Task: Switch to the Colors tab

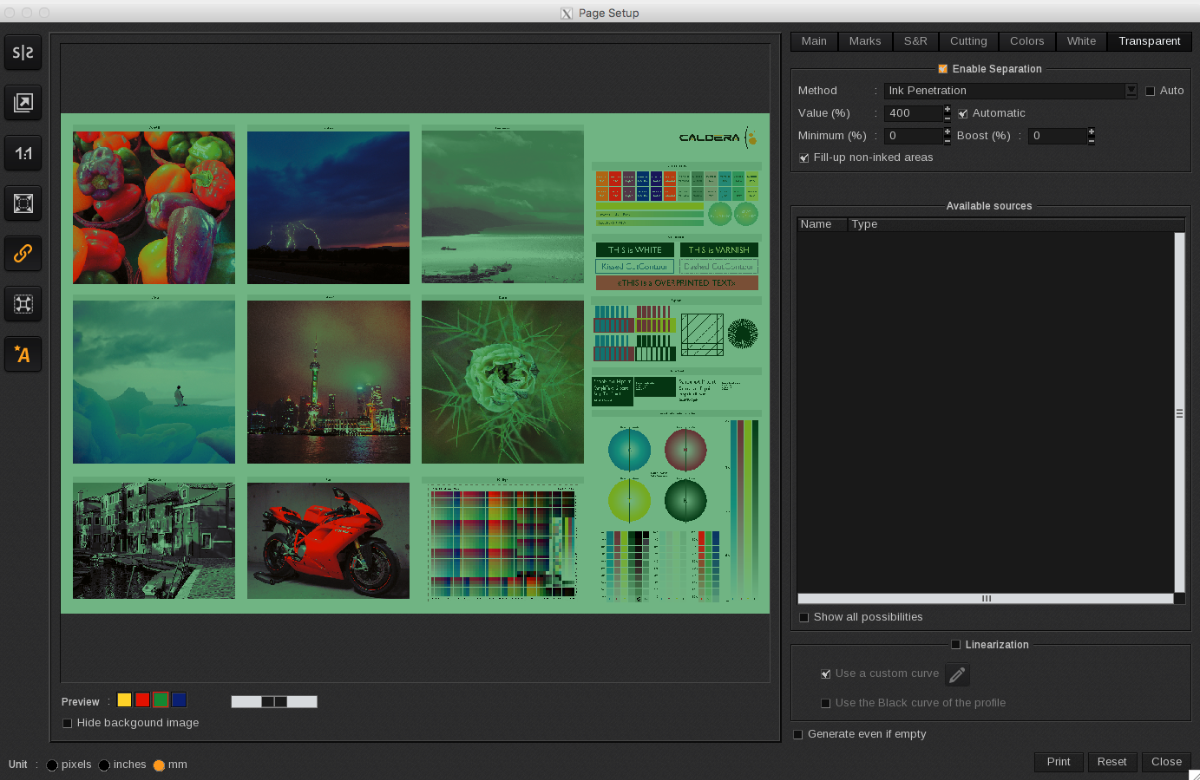Action: [x=1027, y=41]
